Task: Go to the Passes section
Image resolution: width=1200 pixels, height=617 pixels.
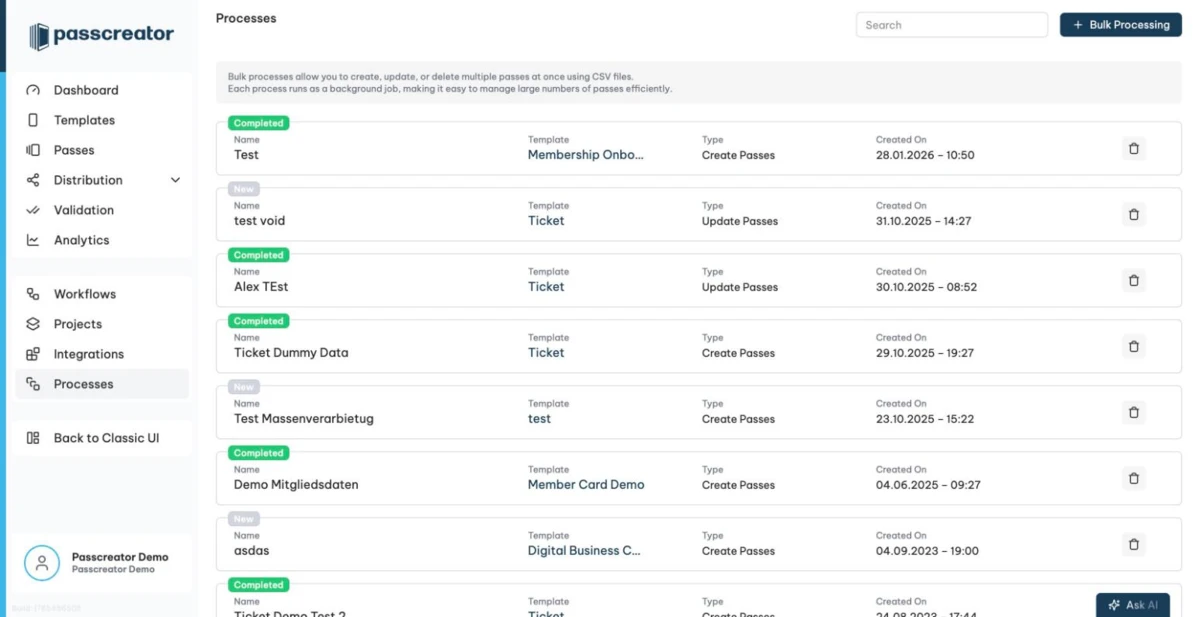Action: point(102,150)
